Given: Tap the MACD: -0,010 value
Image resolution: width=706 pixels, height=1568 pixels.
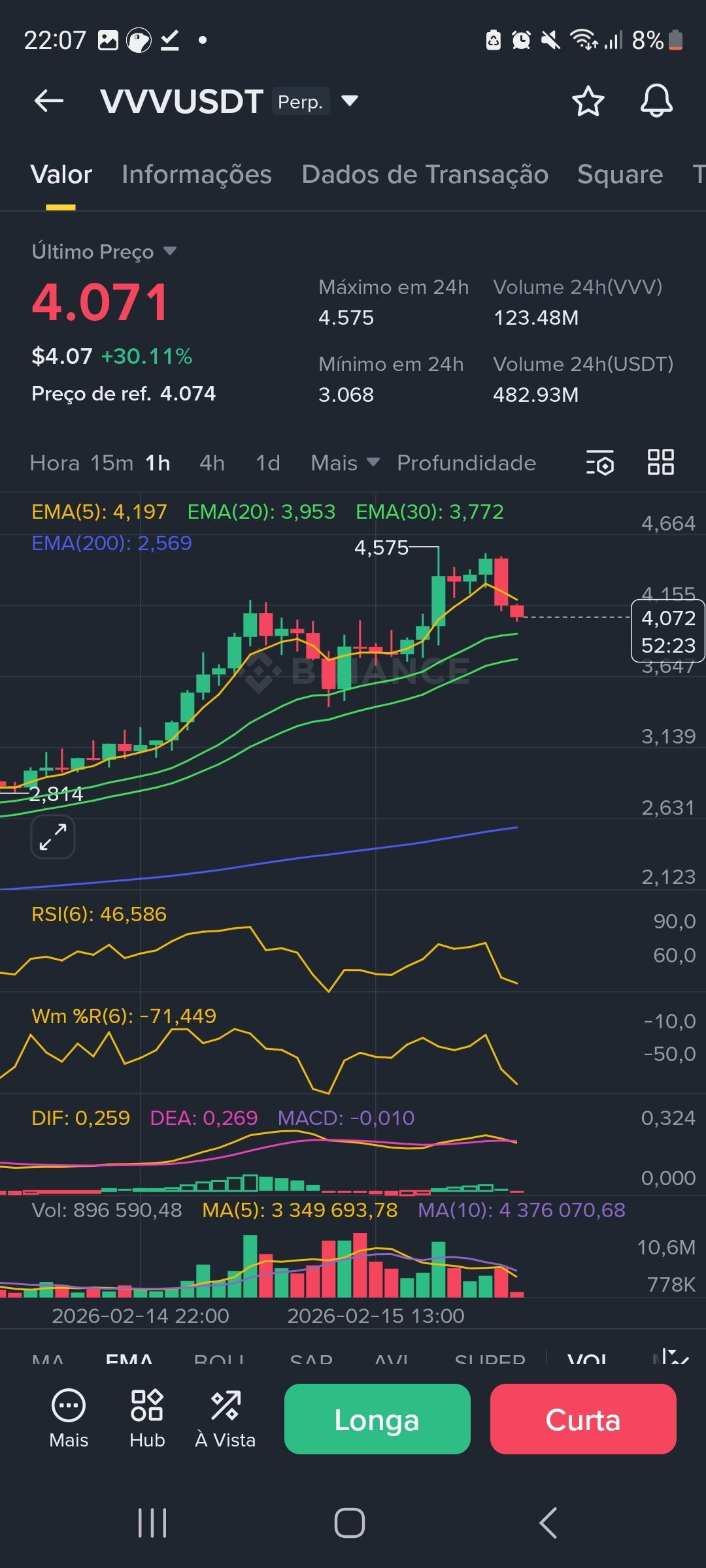Looking at the screenshot, I should click(346, 1118).
